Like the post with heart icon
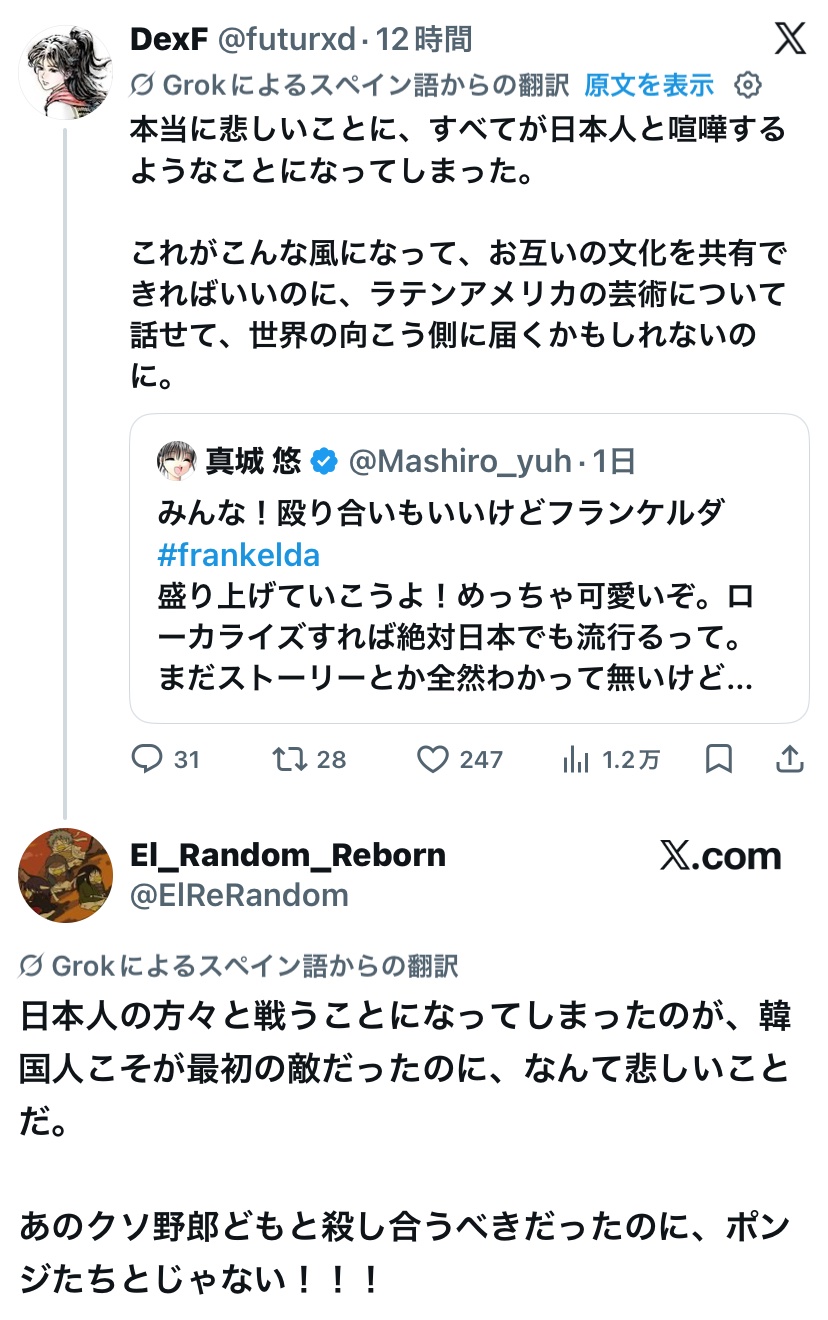Viewport: 828px width, 1320px height. coord(432,760)
